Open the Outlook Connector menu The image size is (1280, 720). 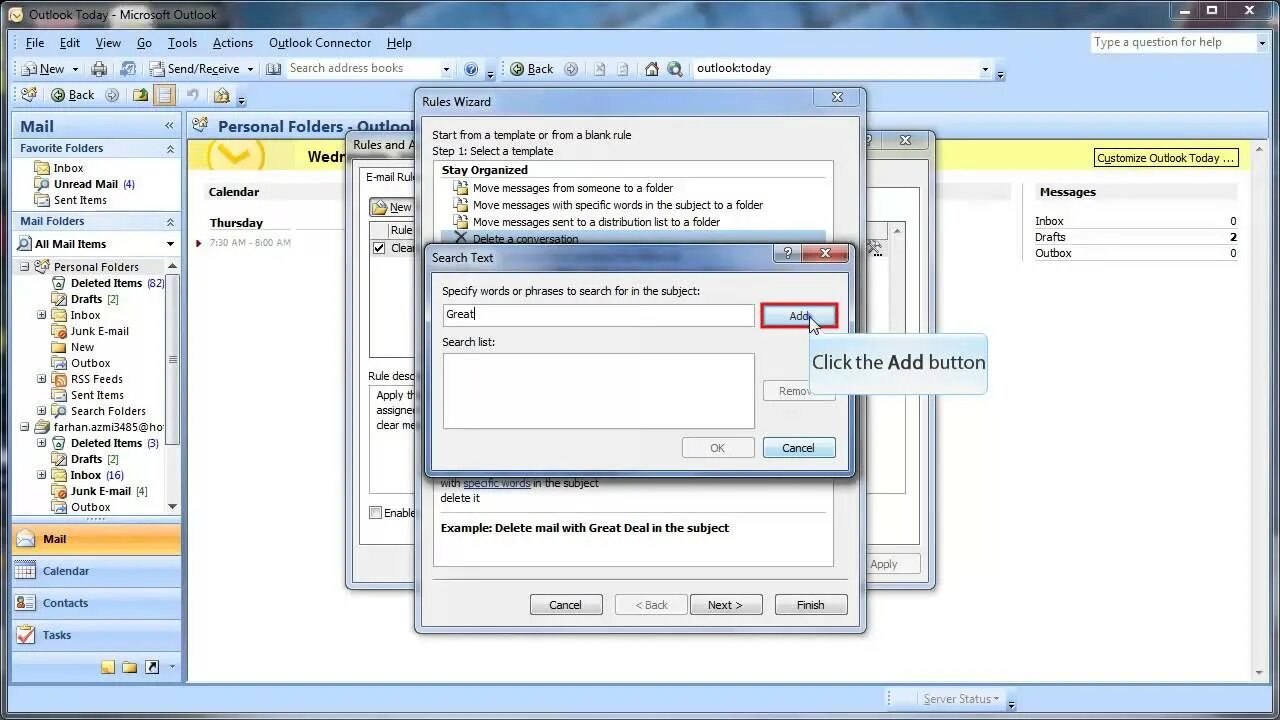[320, 43]
